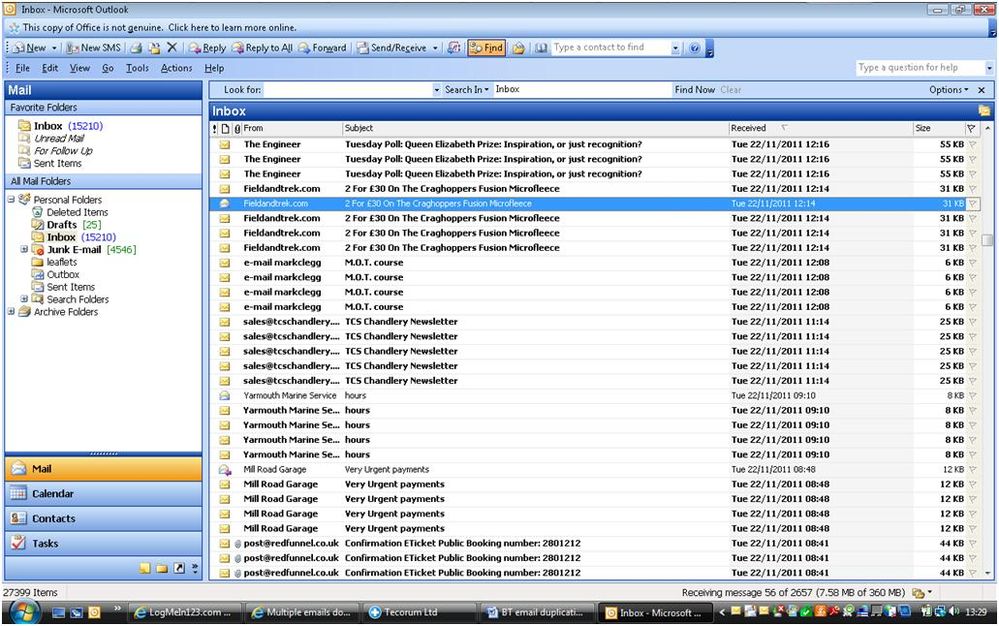
Task: Click Windows Start orb
Action: pos(25,612)
